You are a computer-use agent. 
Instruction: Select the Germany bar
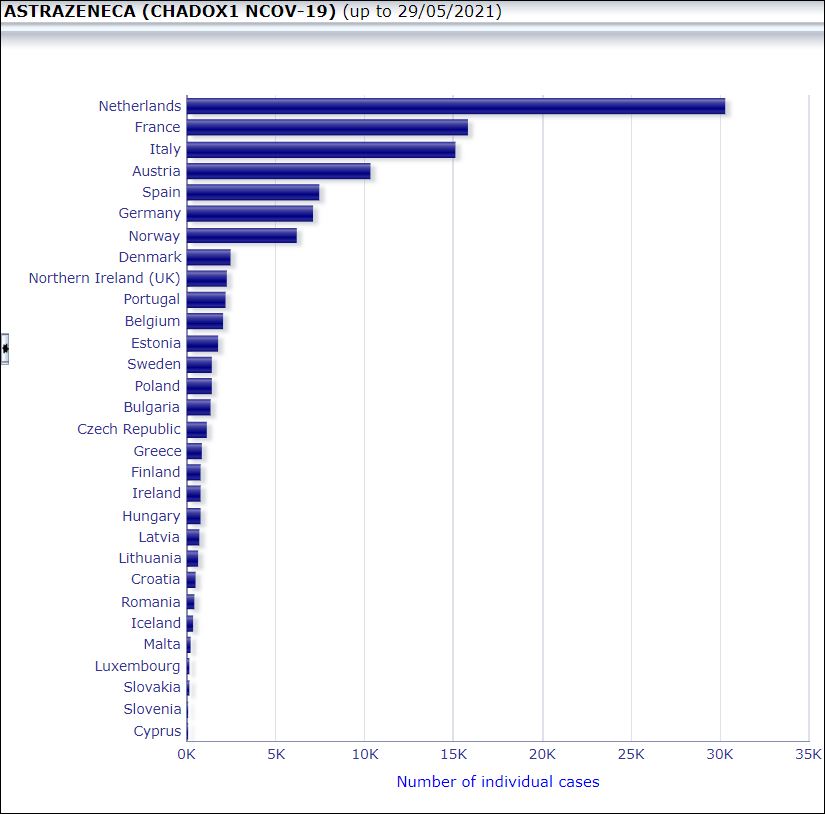pos(250,213)
